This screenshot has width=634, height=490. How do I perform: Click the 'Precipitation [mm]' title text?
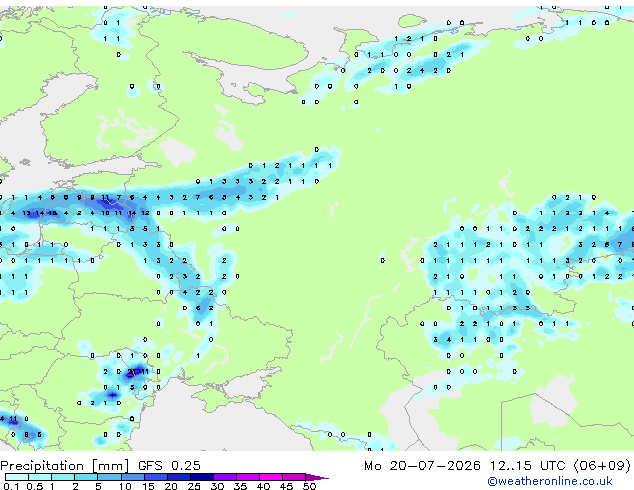tap(65, 466)
